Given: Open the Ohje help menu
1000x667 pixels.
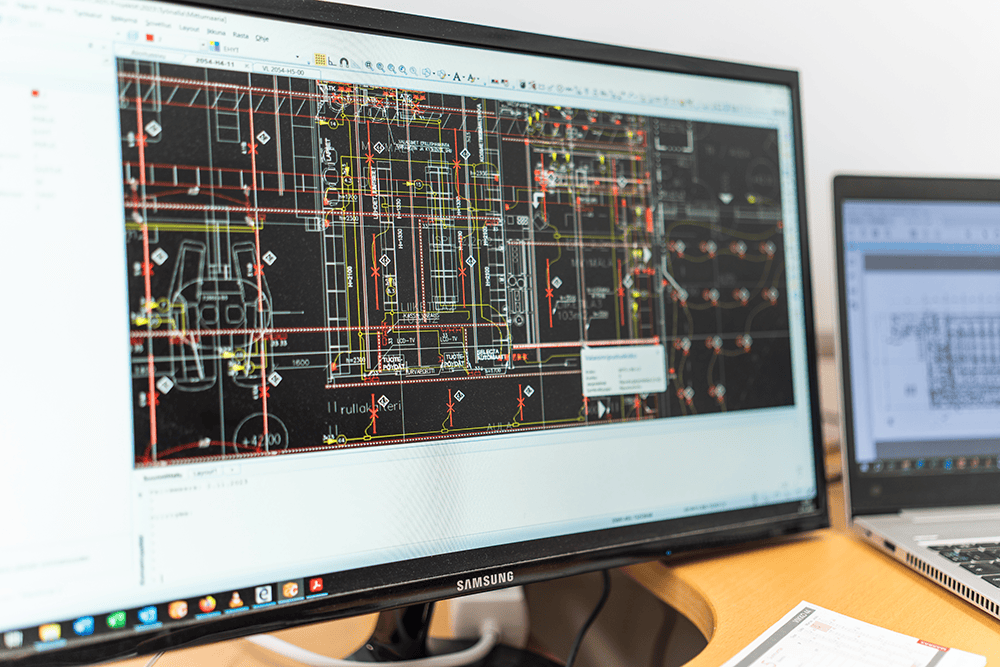Looking at the screenshot, I should [x=262, y=38].
